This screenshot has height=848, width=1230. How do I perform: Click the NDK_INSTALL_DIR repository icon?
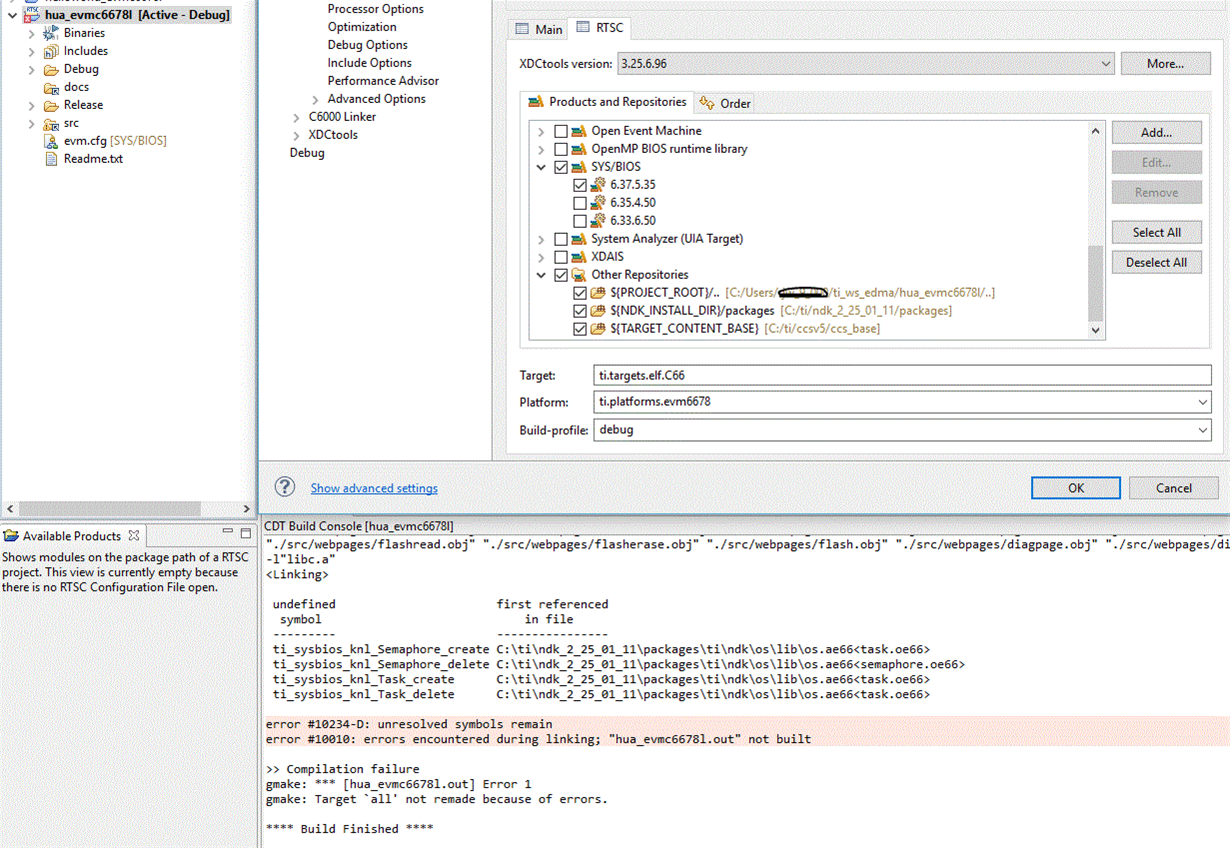tap(598, 311)
